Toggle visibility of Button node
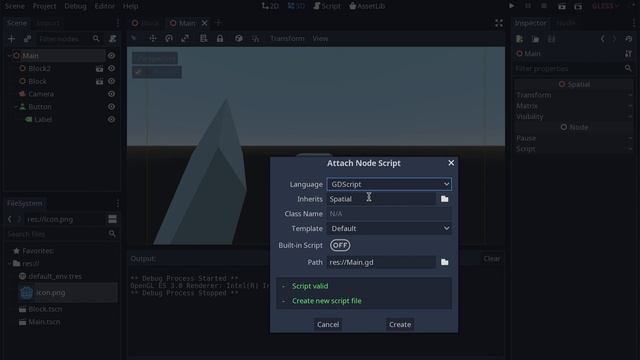The height and width of the screenshot is (360, 640). tap(111, 107)
